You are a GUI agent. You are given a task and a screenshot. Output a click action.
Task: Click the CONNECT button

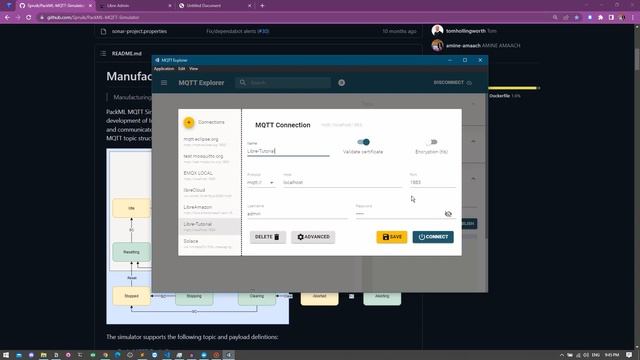point(433,237)
